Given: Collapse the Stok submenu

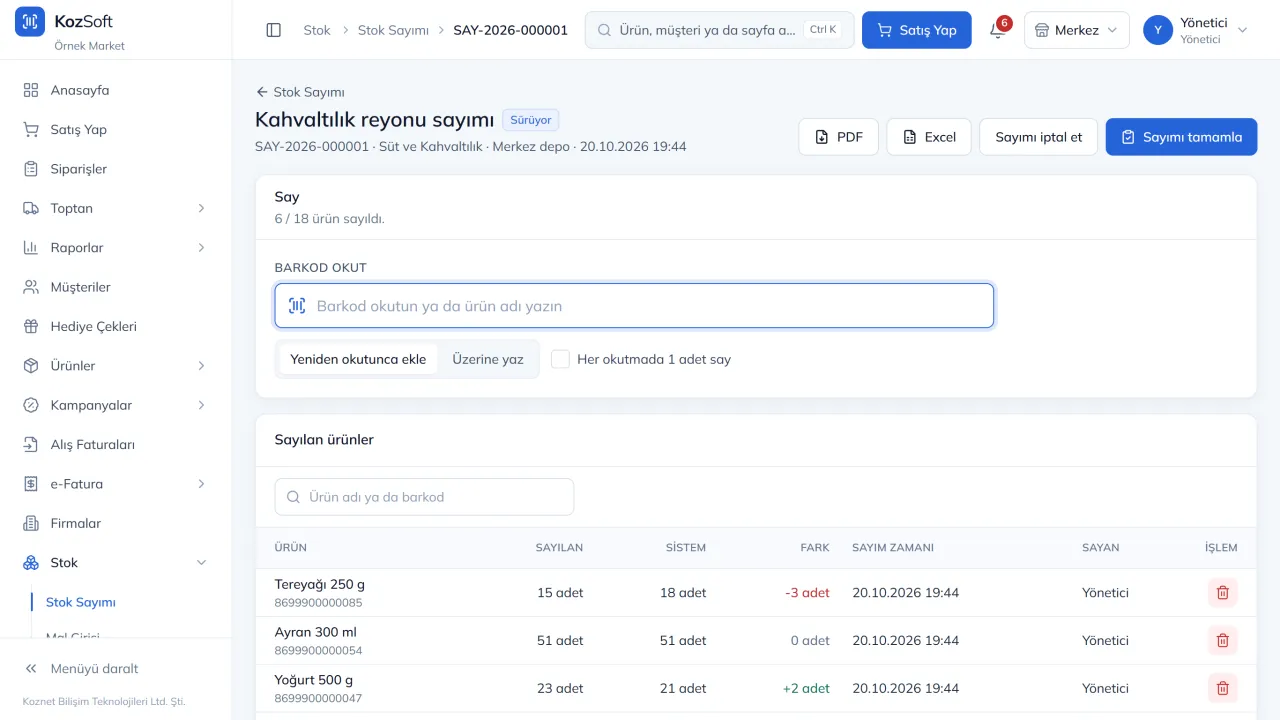Looking at the screenshot, I should (115, 563).
